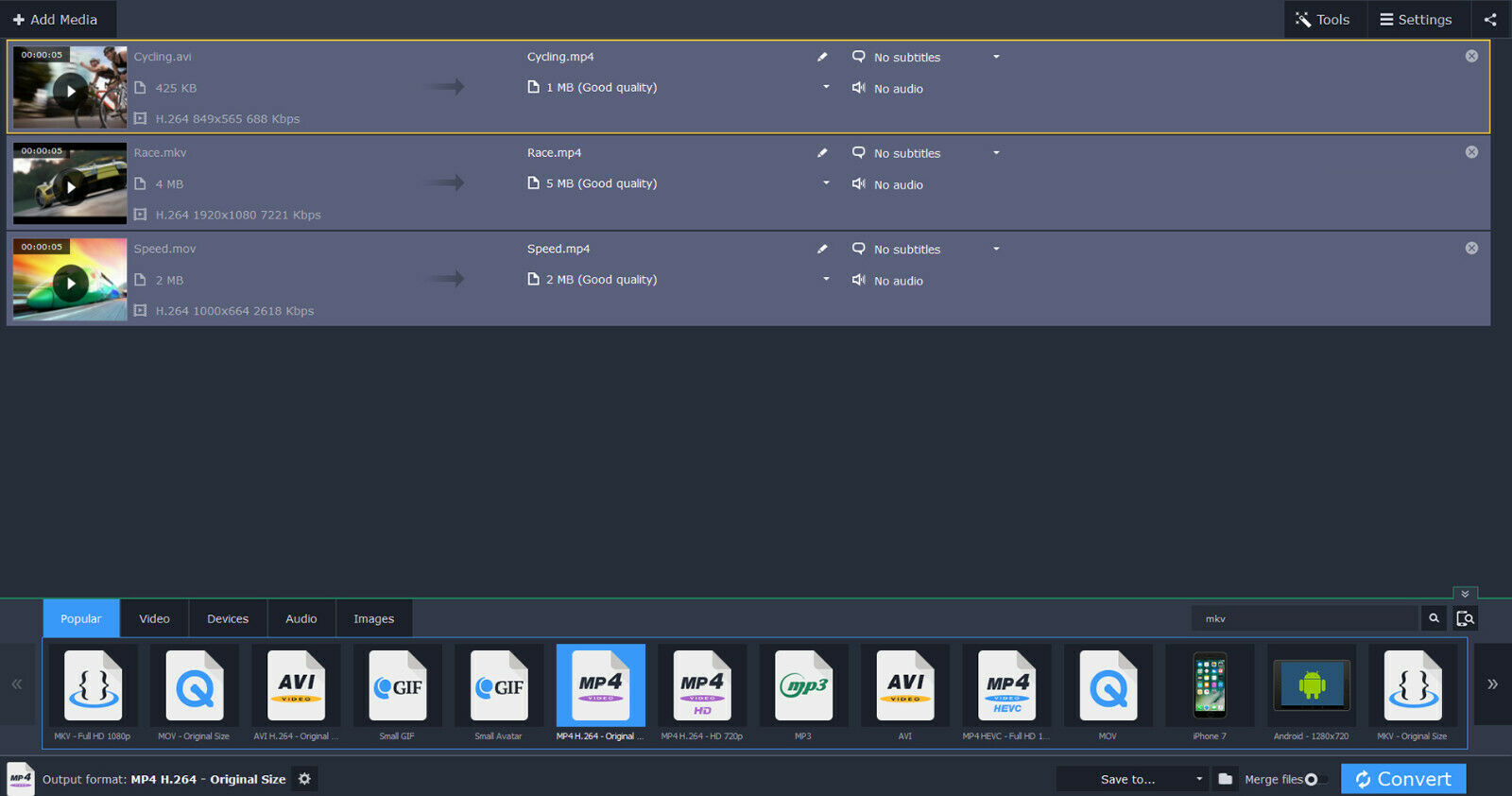Viewport: 1512px width, 796px height.
Task: Select MKV - Original Size preset
Action: [x=1413, y=694]
